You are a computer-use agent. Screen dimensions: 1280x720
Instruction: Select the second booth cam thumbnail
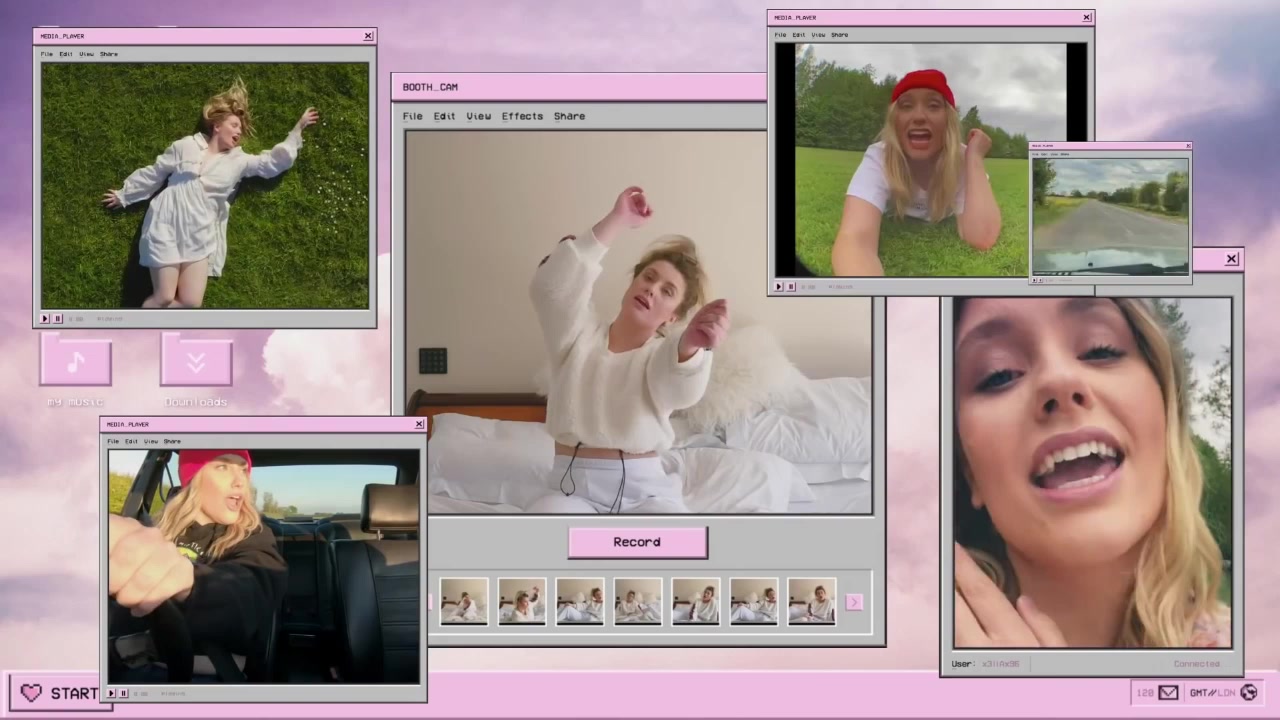point(522,602)
